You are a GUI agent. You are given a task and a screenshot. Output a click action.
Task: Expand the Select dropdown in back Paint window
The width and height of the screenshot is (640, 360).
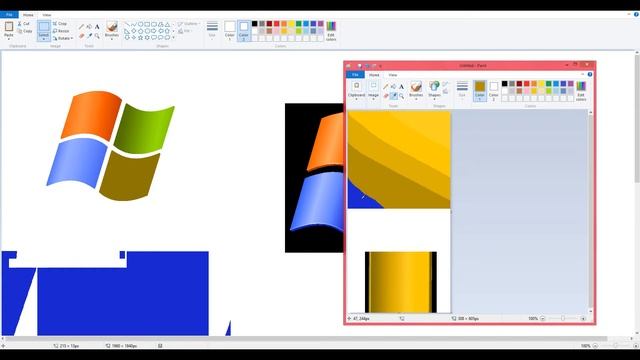(44, 38)
